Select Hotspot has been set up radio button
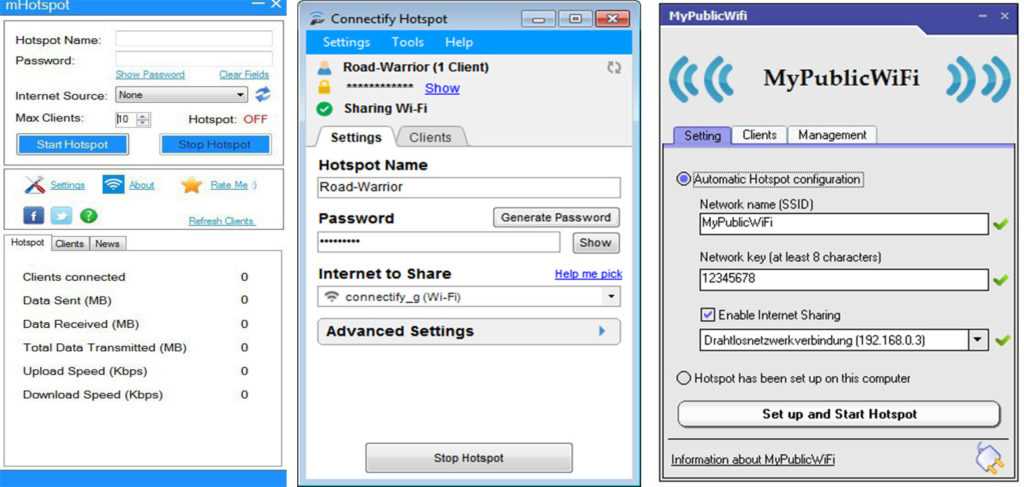Image resolution: width=1024 pixels, height=487 pixels. click(x=684, y=378)
